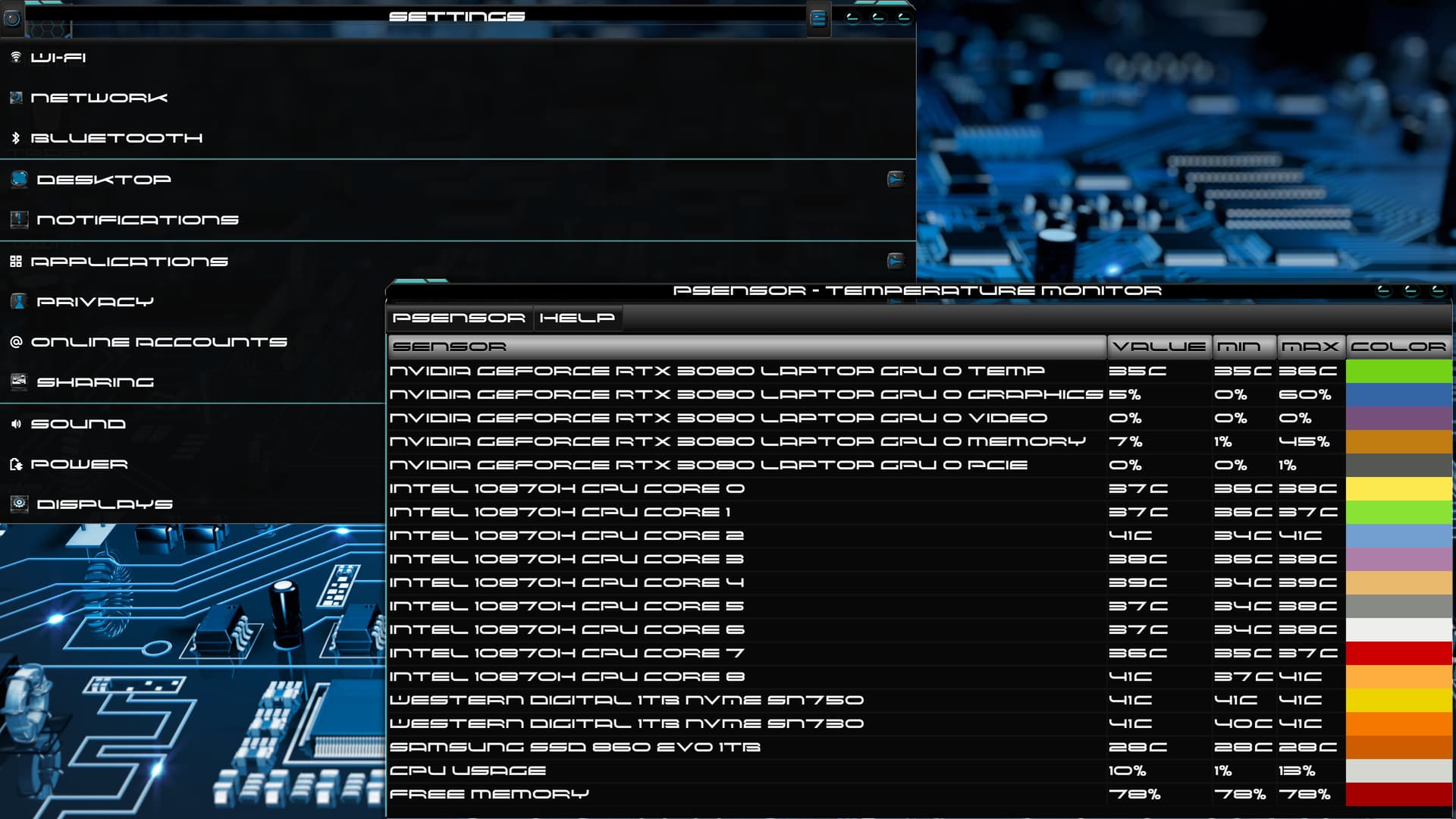The image size is (1456, 819).
Task: Open the Online Accounts settings entry
Action: tap(193, 342)
